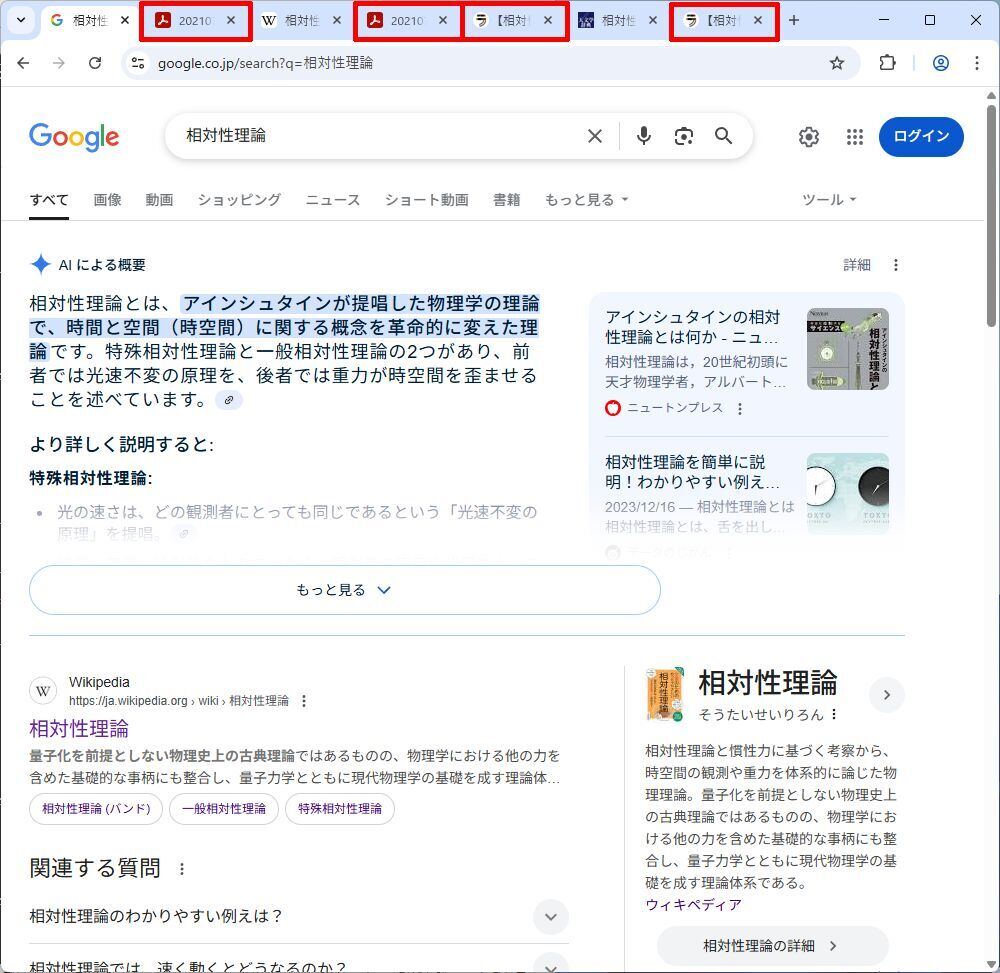The width and height of the screenshot is (1000, 973).
Task: Open Wikipedia result three-dot menu
Action: [x=304, y=701]
